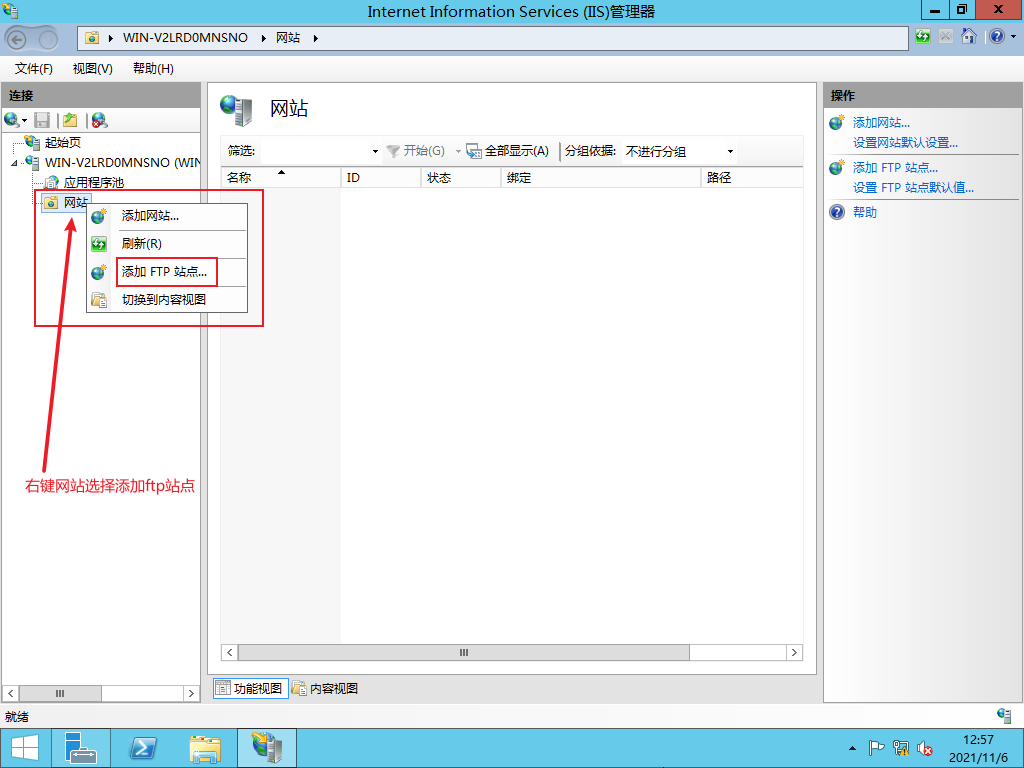Click 设置网站默认设置... link

click(x=905, y=142)
